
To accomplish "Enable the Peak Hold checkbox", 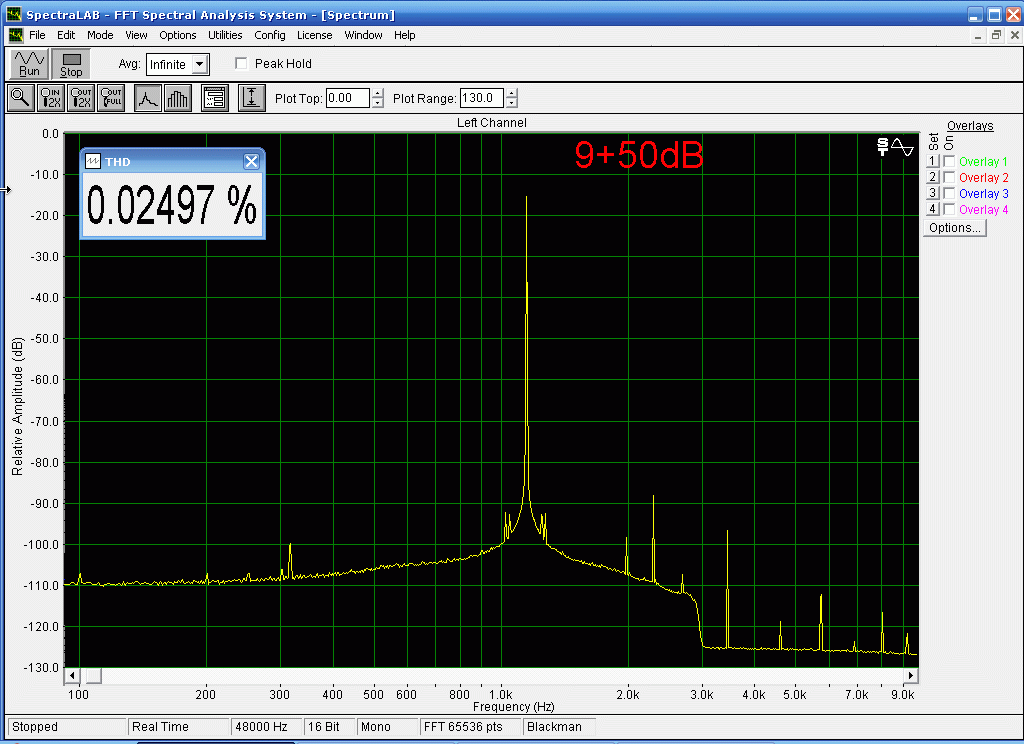I will pyautogui.click(x=241, y=64).
